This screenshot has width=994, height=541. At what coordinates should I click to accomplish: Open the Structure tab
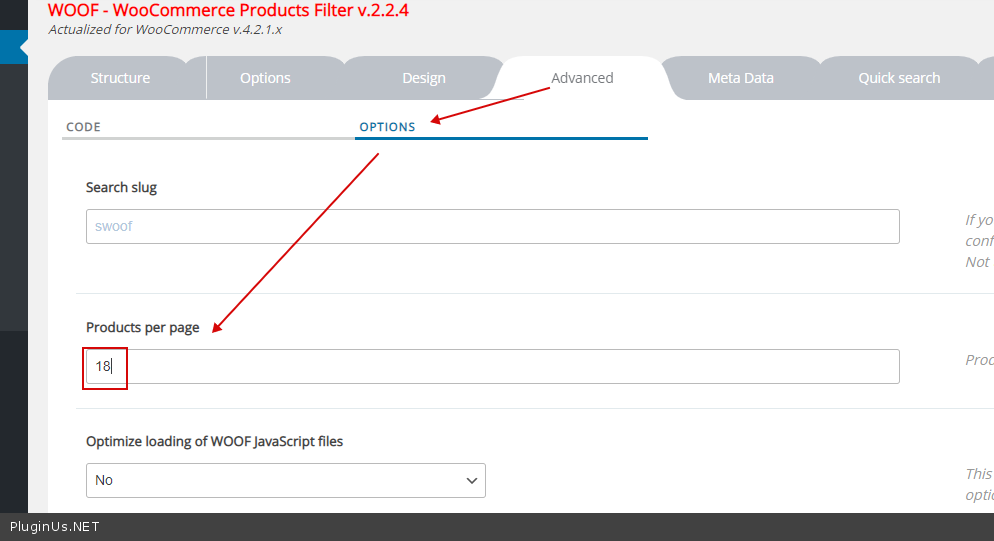tap(120, 78)
